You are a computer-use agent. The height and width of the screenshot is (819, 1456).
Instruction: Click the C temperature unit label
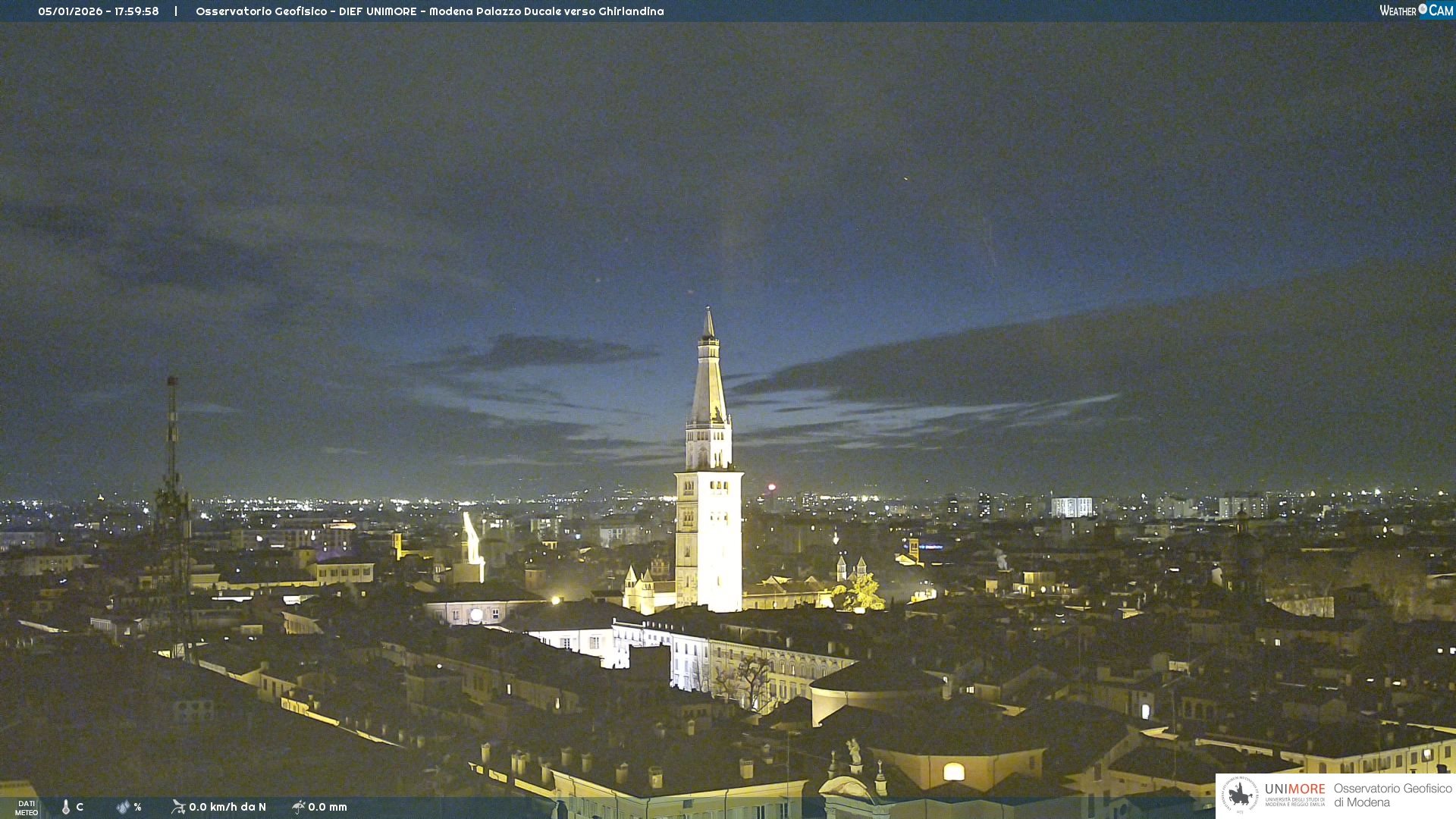[x=80, y=807]
